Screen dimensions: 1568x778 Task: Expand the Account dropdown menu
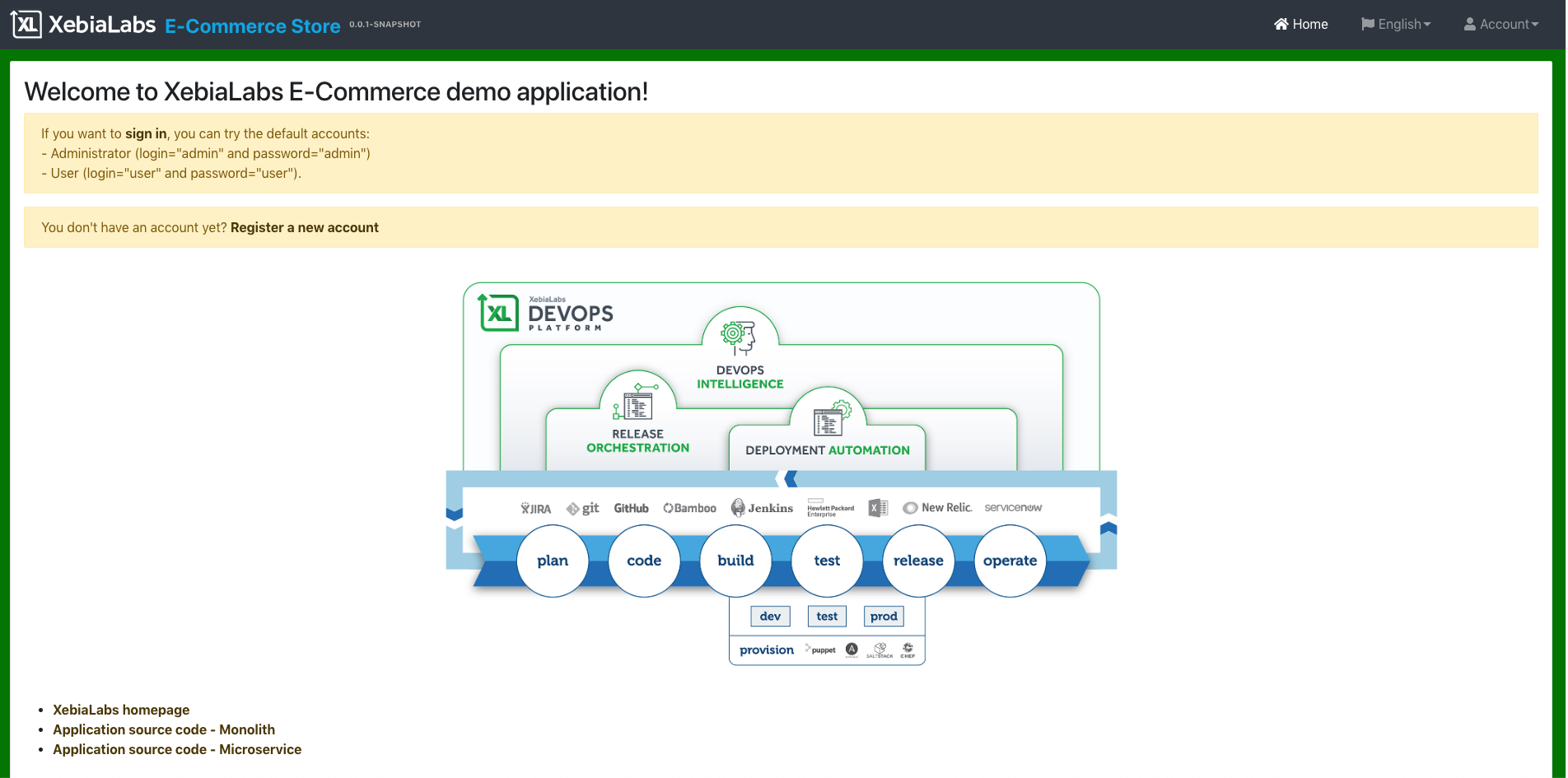[1501, 24]
